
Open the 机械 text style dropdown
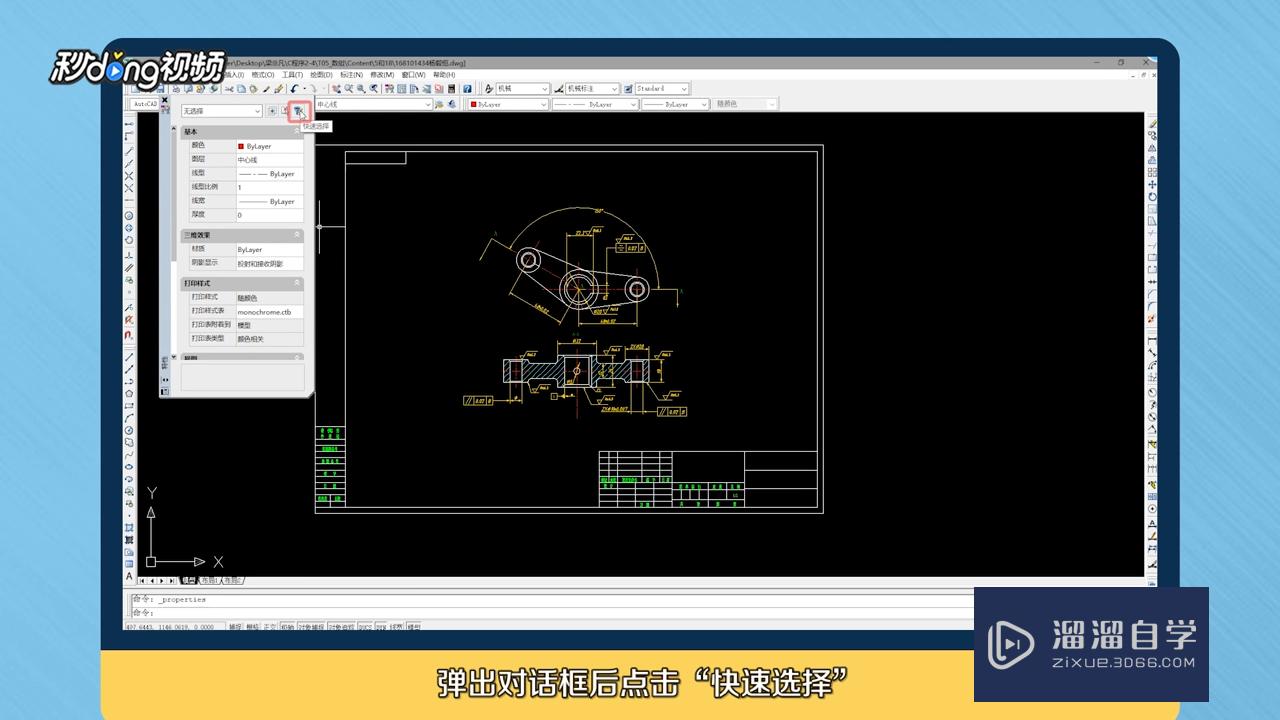[x=523, y=89]
